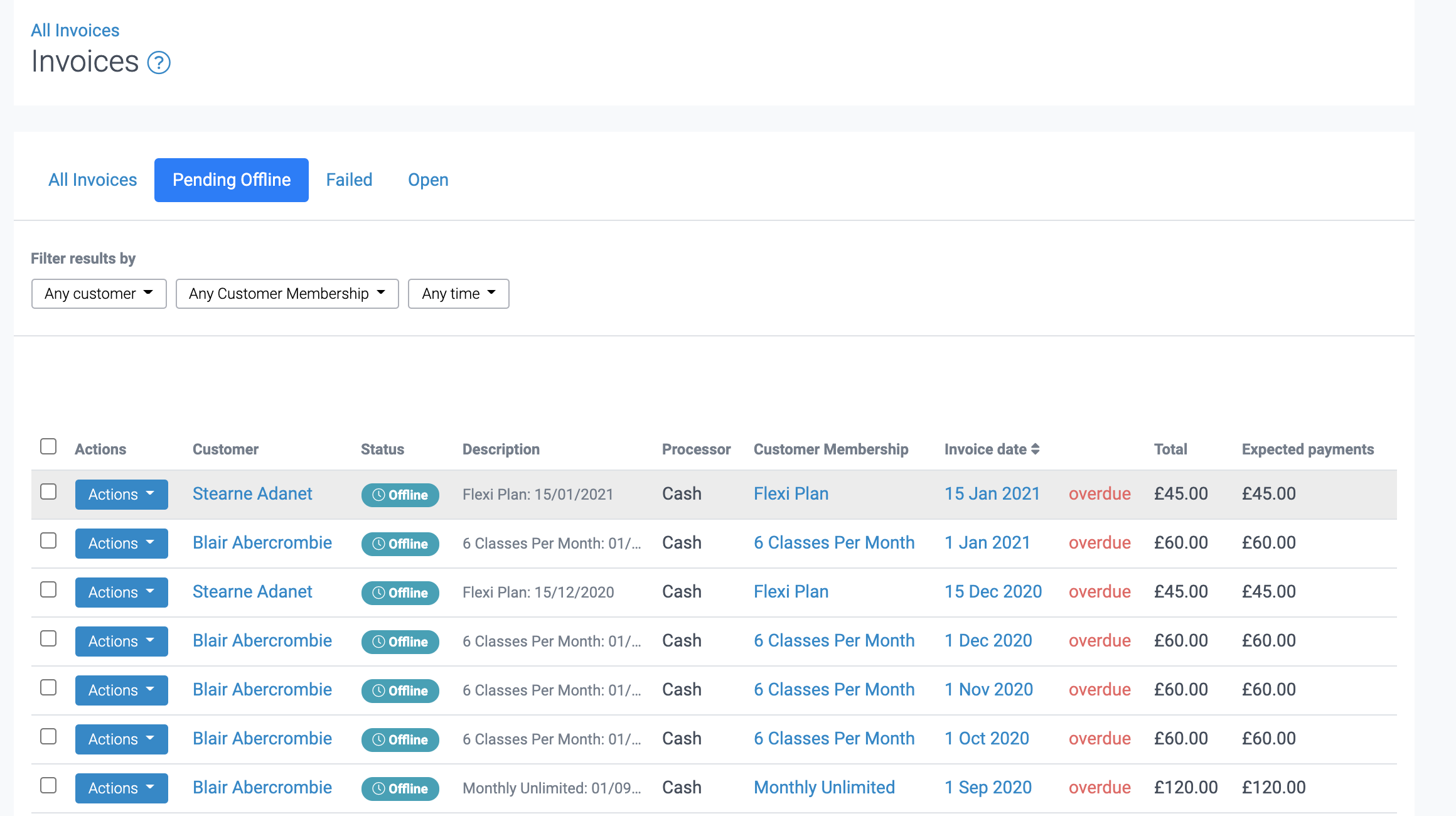Tick the select-all checkbox in table header
Image resolution: width=1456 pixels, height=816 pixels.
48,446
